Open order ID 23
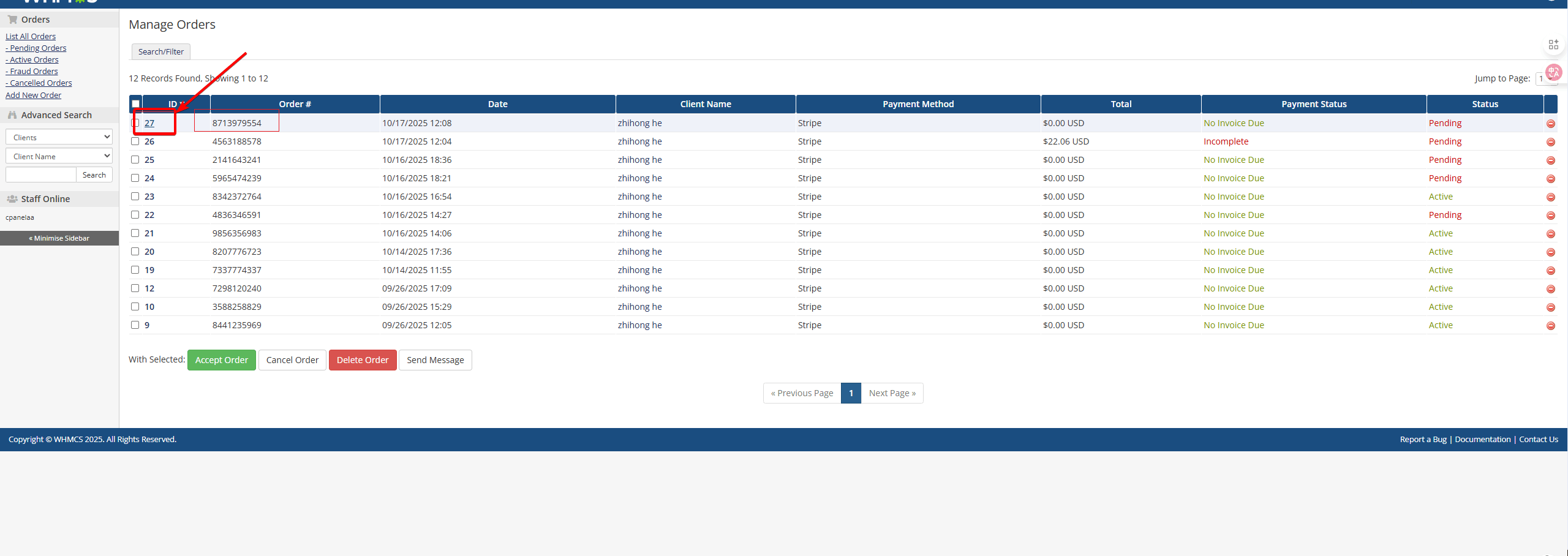The image size is (1568, 556). pos(149,197)
